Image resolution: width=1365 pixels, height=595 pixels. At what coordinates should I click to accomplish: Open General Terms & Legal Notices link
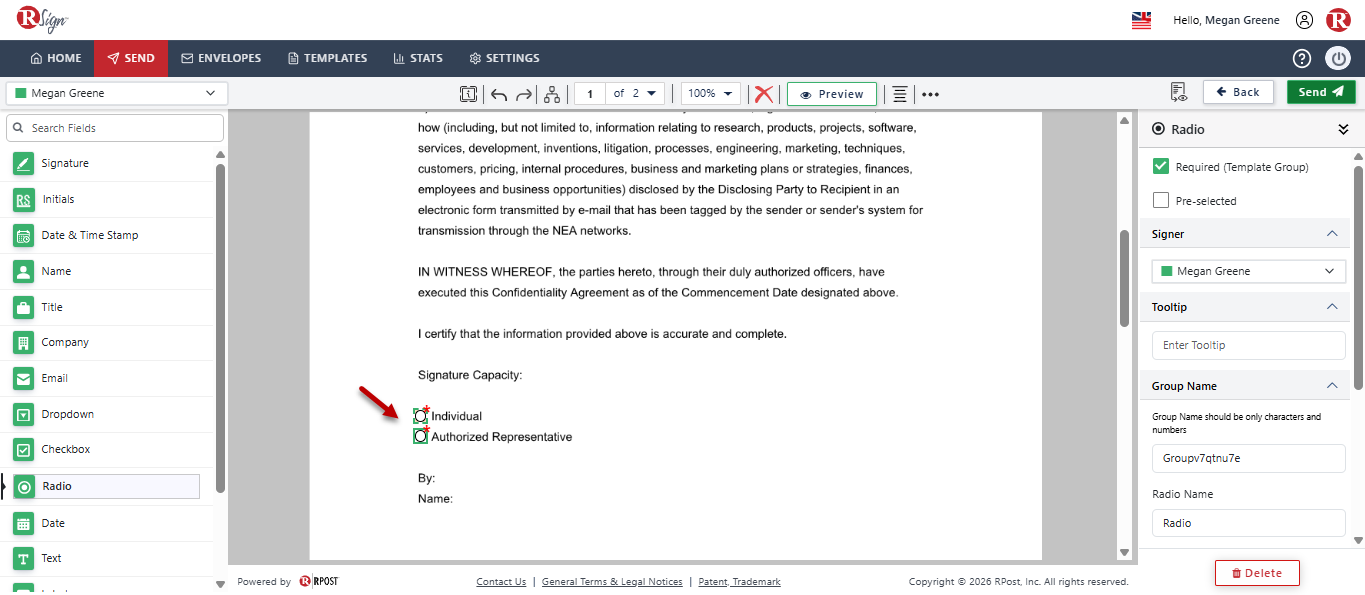612,582
